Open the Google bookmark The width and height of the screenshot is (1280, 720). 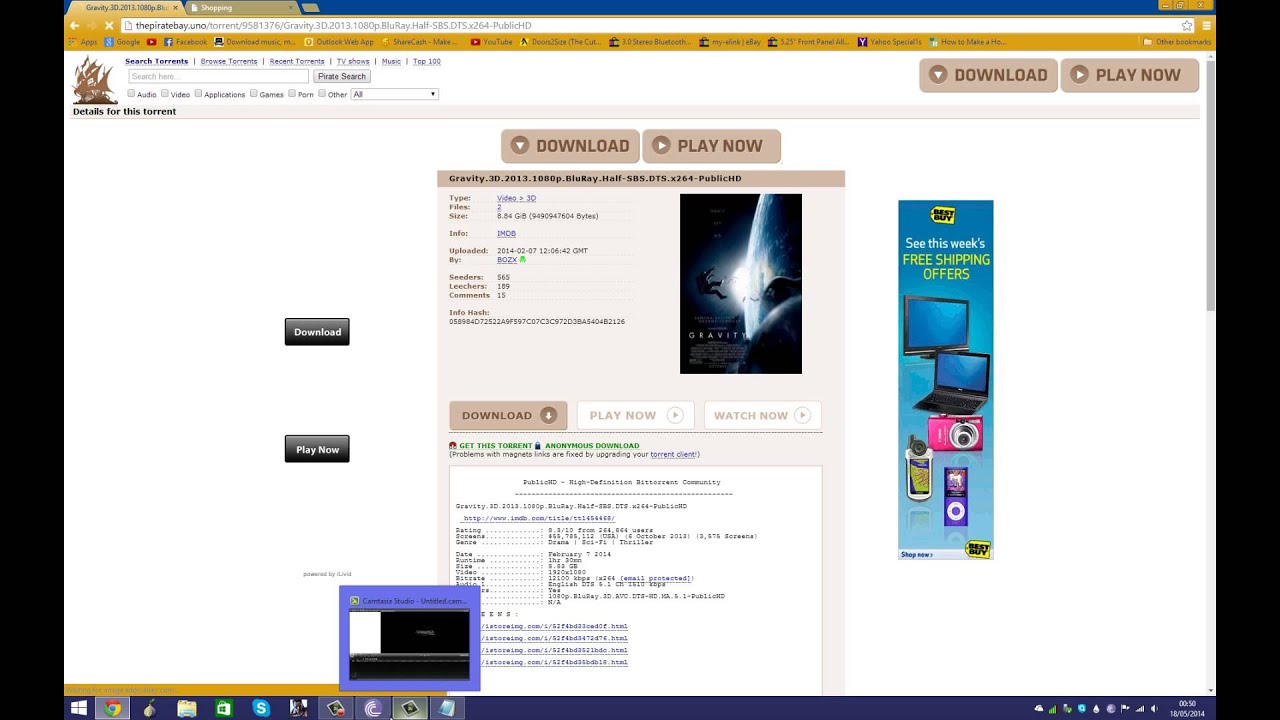tap(123, 42)
